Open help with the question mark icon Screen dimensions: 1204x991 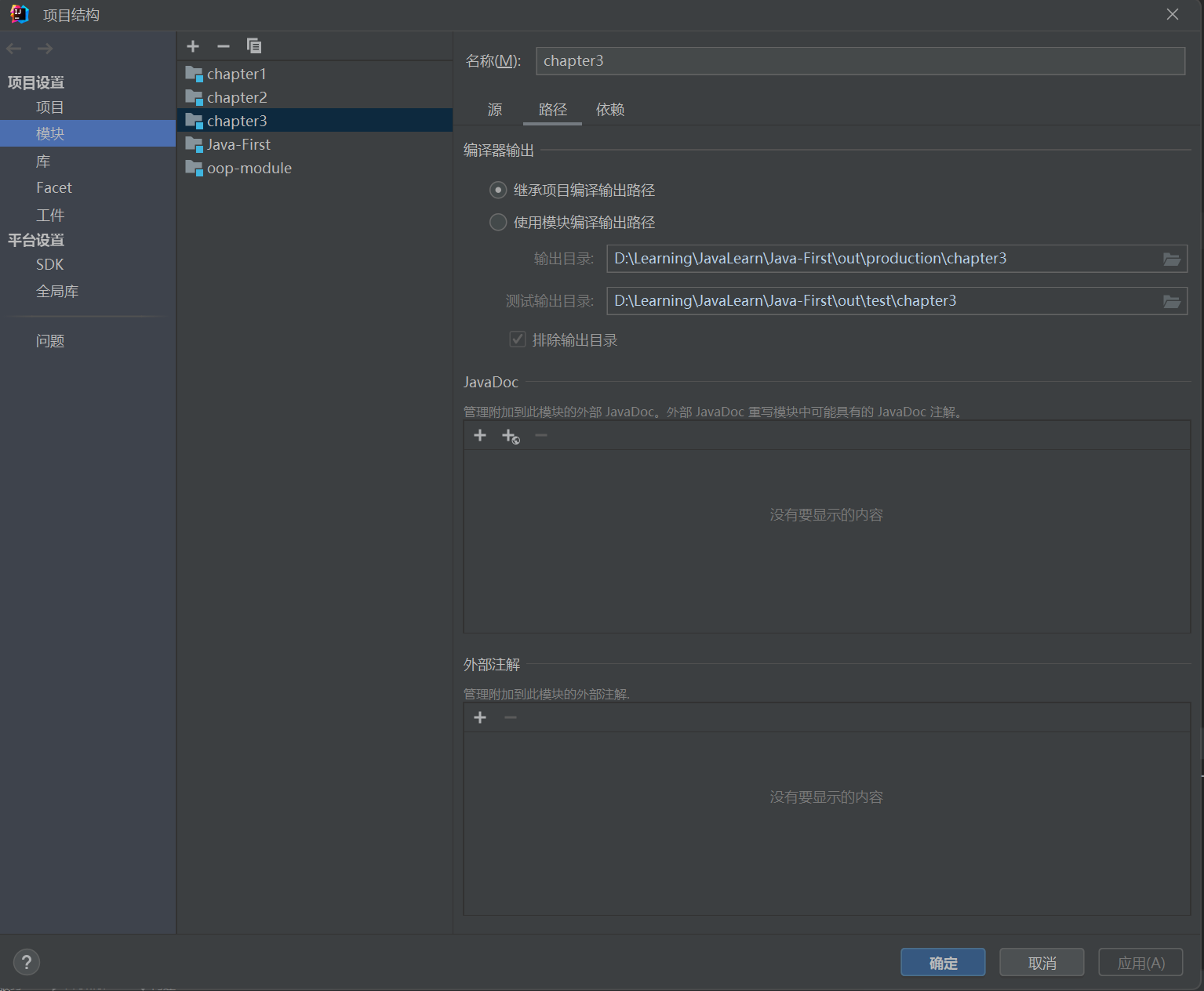pyautogui.click(x=27, y=962)
